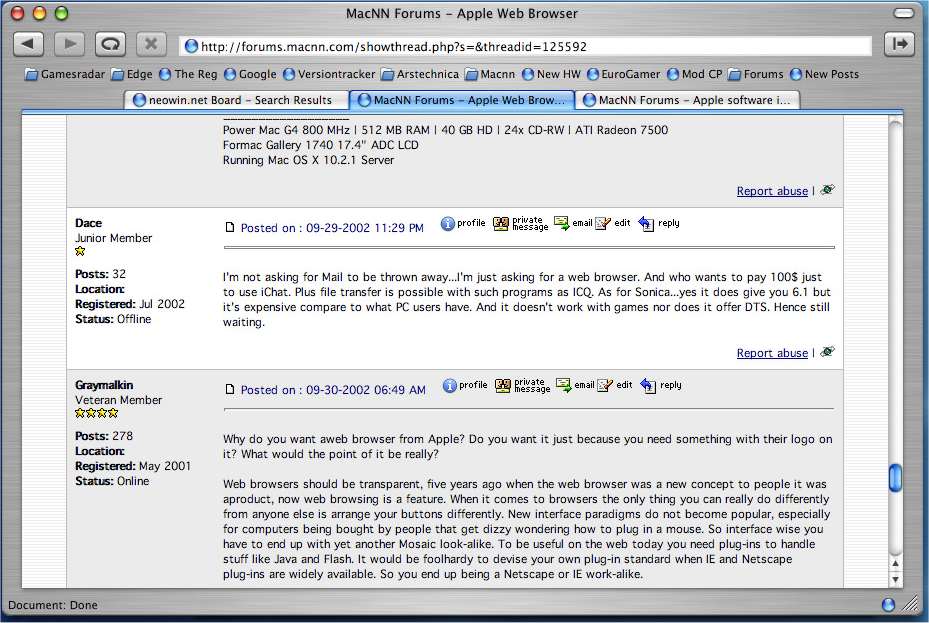
Task: Open the New Posts bookmark
Action: (824, 74)
